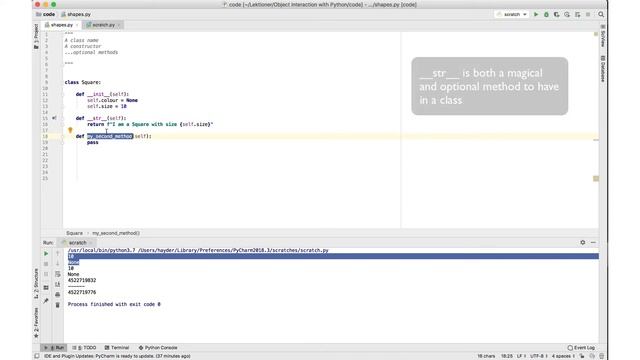Click the Stop icon in the Run panel
The width and height of the screenshot is (640, 360).
[x=46, y=264]
